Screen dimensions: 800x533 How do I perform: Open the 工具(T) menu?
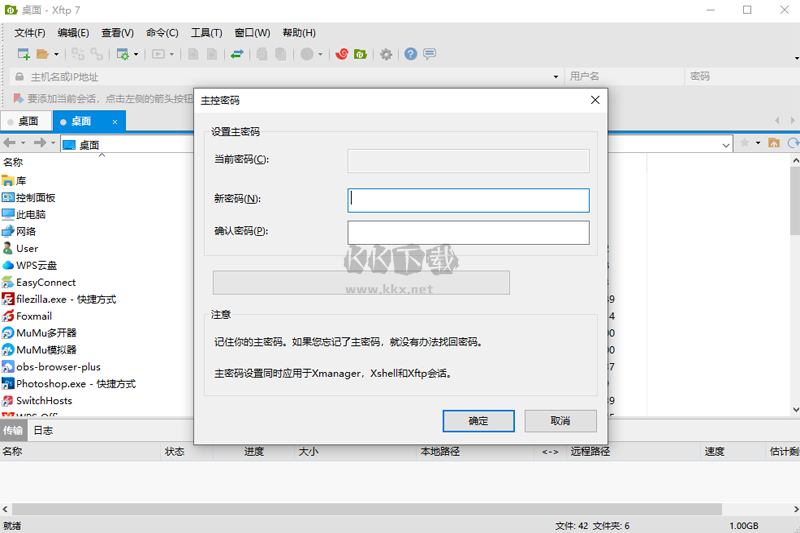(207, 33)
